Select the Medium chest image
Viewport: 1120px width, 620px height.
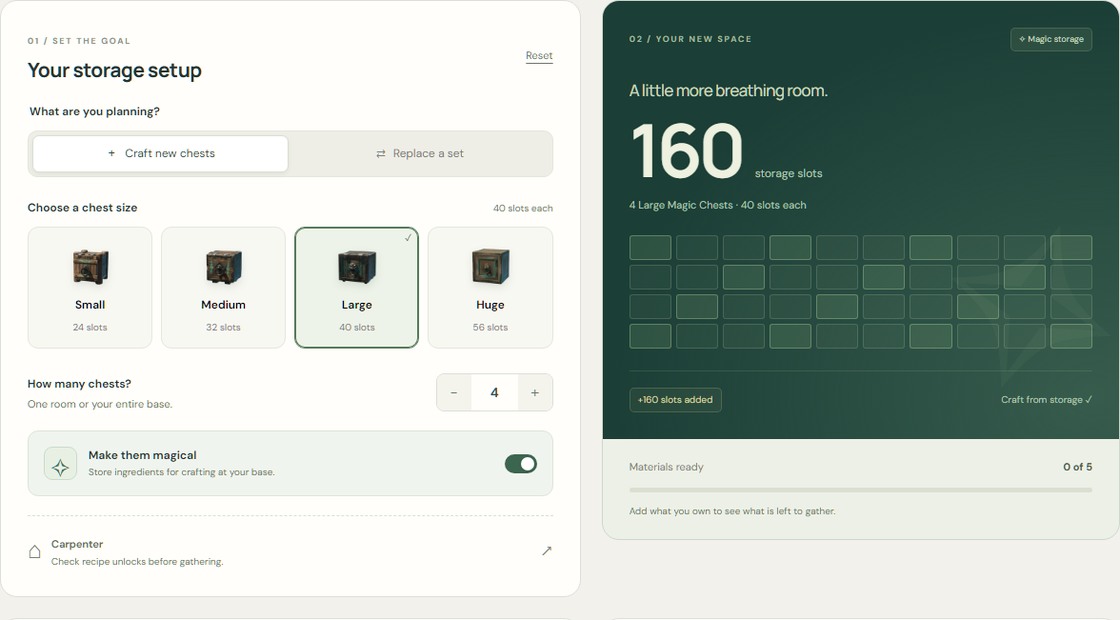point(224,267)
